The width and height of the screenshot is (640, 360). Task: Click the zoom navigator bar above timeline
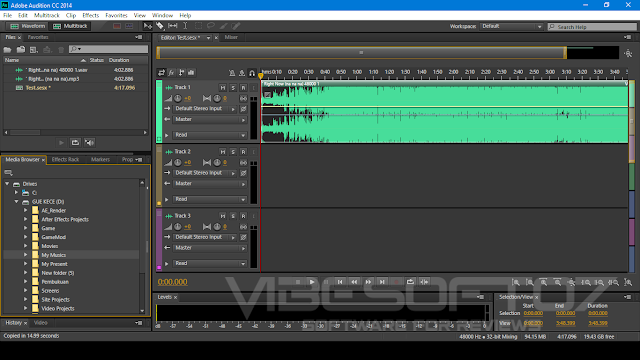coord(361,53)
